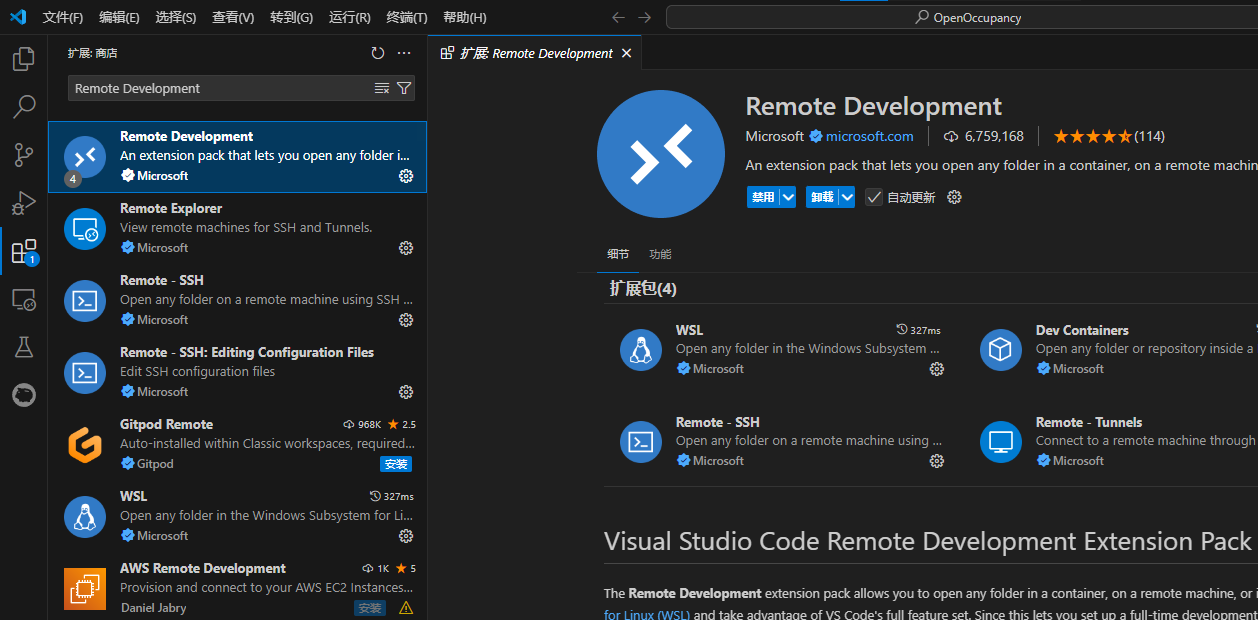1258x620 pixels.
Task: Open gear of WSL card in extension pack
Action: [x=937, y=369]
